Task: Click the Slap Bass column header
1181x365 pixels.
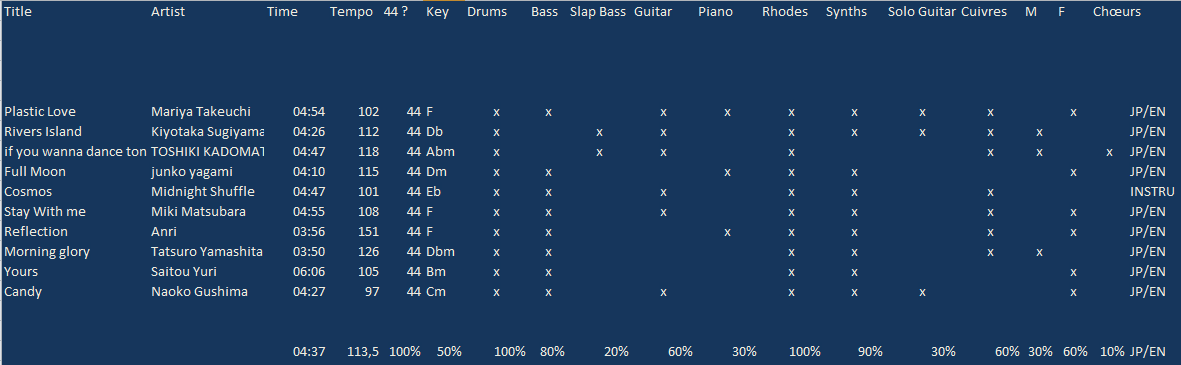Action: click(x=598, y=12)
